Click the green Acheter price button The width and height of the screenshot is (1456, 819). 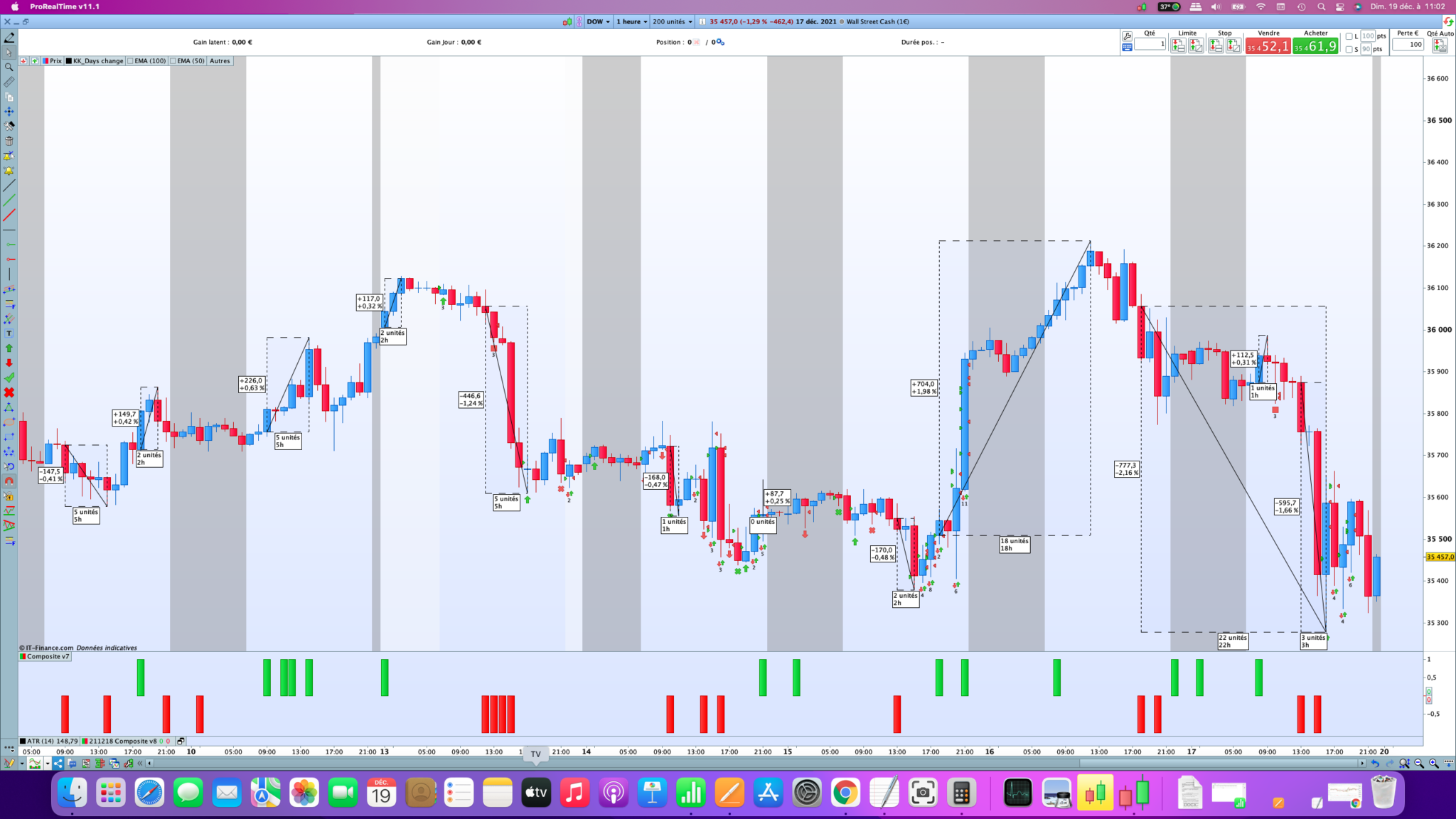pos(1315,46)
